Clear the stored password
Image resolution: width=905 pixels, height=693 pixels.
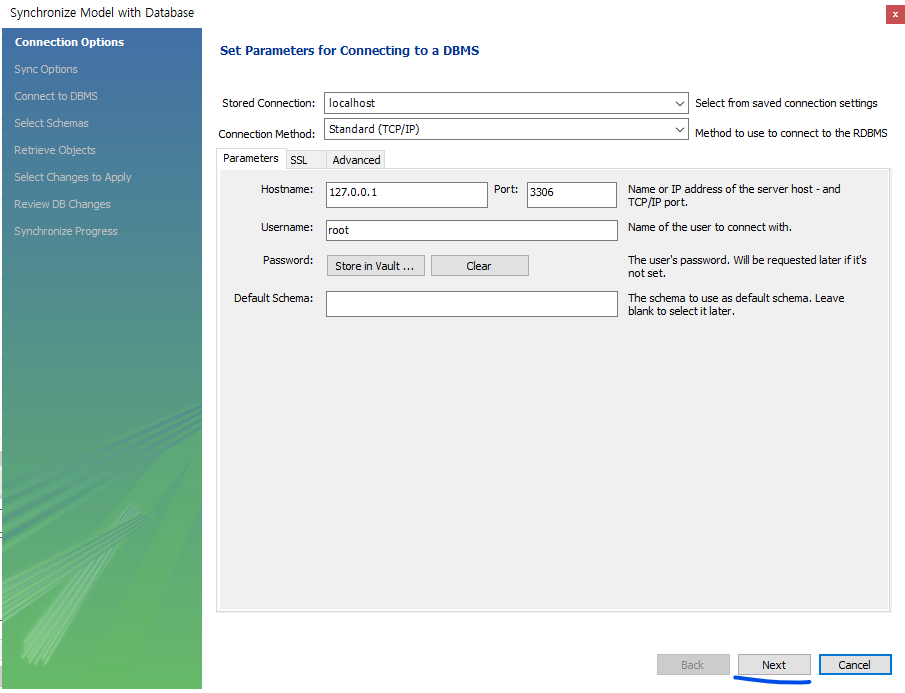(x=479, y=266)
